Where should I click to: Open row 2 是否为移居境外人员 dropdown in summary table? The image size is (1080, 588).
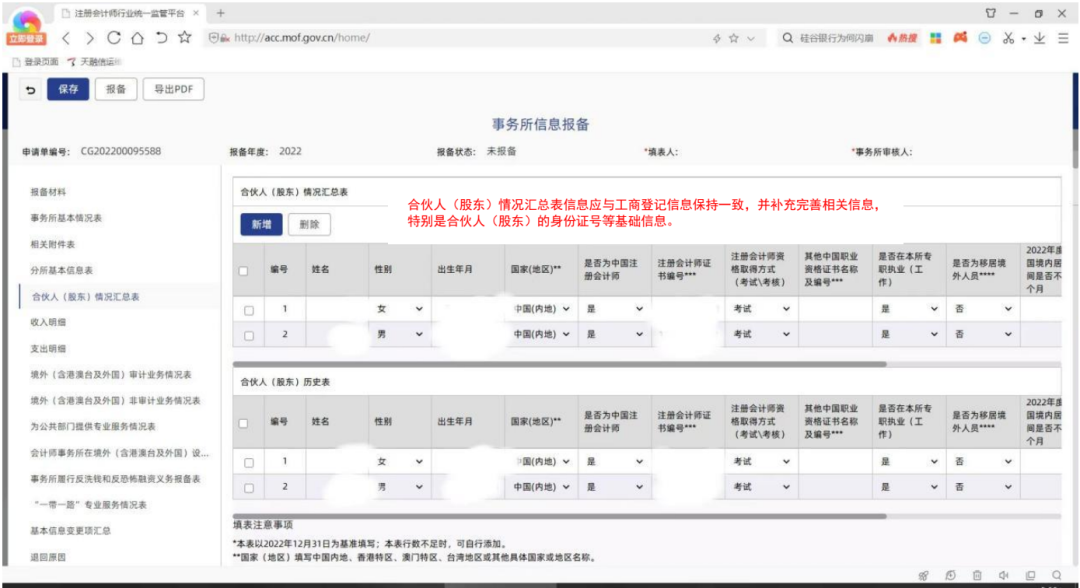point(984,334)
